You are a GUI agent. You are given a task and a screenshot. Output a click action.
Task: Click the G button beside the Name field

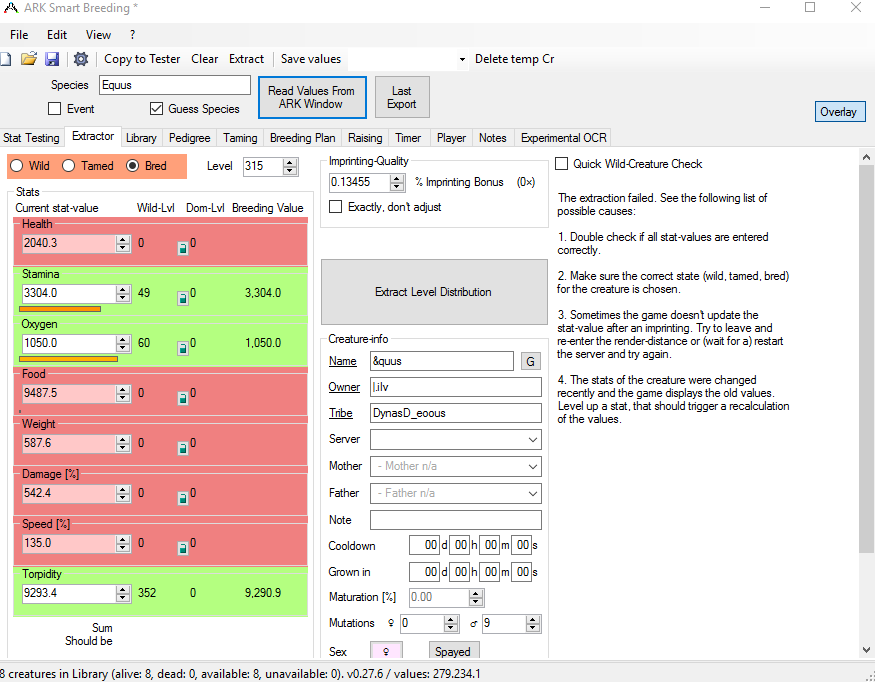pyautogui.click(x=530, y=360)
